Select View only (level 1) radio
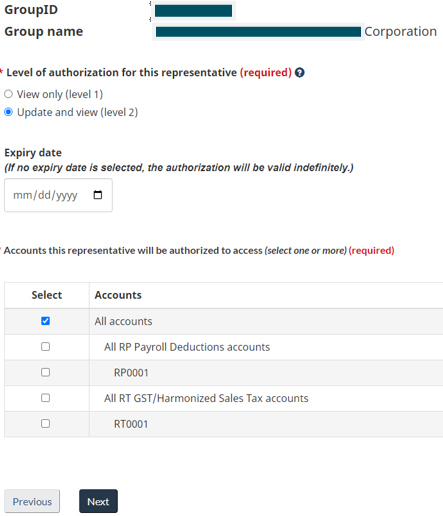This screenshot has height=516, width=443. click(8, 94)
